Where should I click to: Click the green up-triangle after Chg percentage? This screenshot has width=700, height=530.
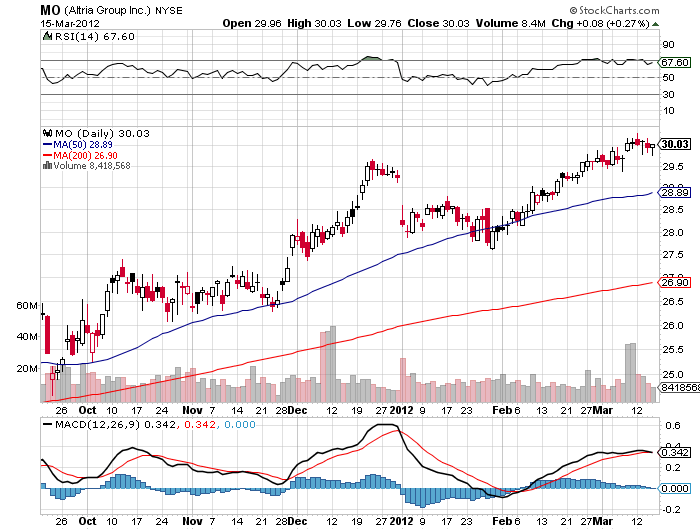click(x=655, y=24)
